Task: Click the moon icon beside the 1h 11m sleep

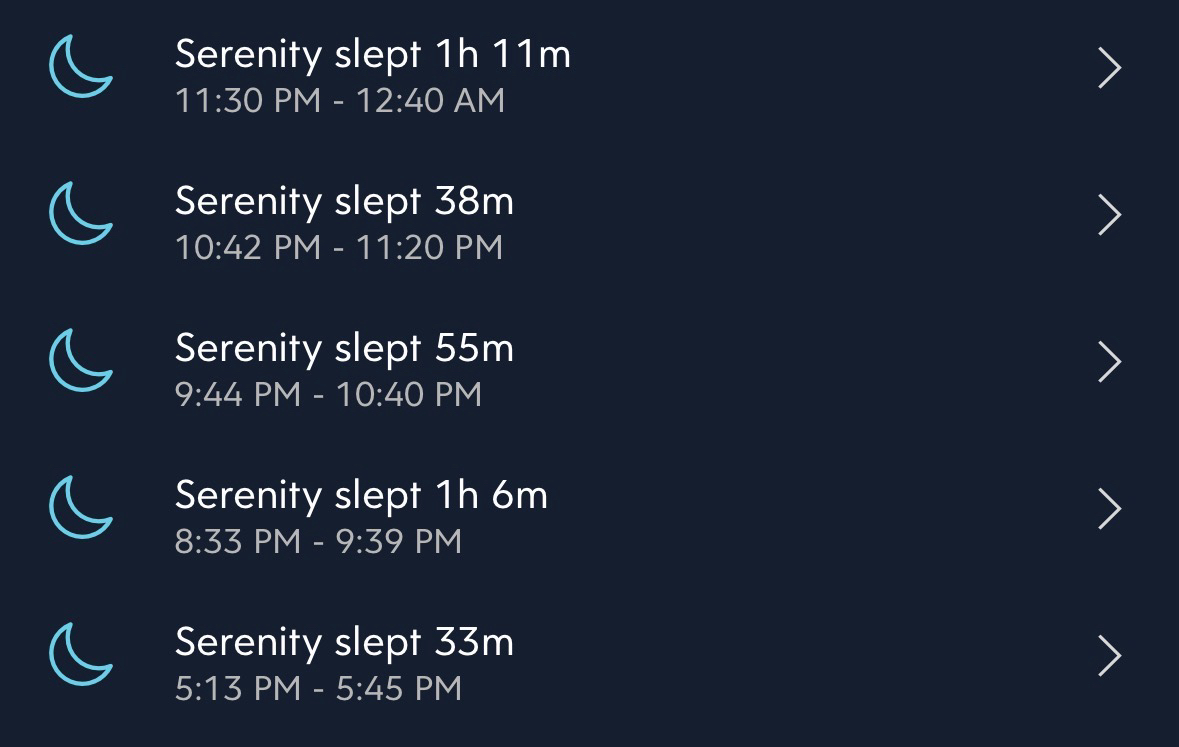Action: tap(80, 68)
